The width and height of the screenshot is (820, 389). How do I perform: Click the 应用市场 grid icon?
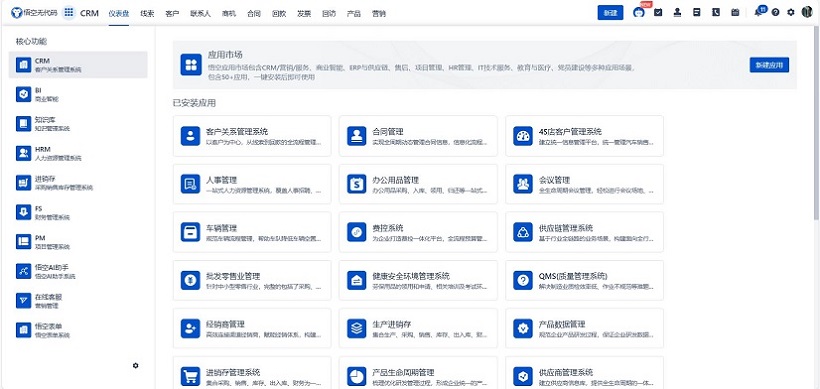[x=191, y=64]
